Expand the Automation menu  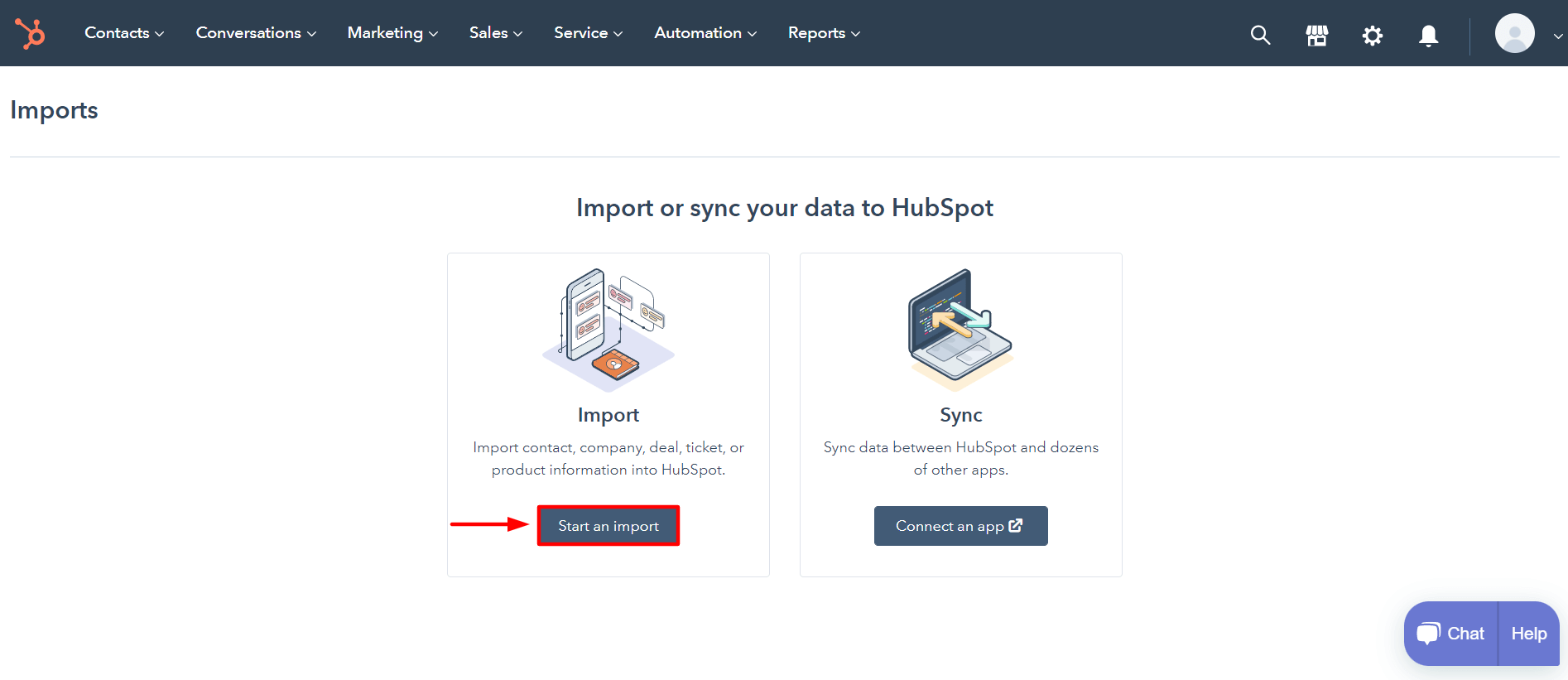[x=705, y=33]
